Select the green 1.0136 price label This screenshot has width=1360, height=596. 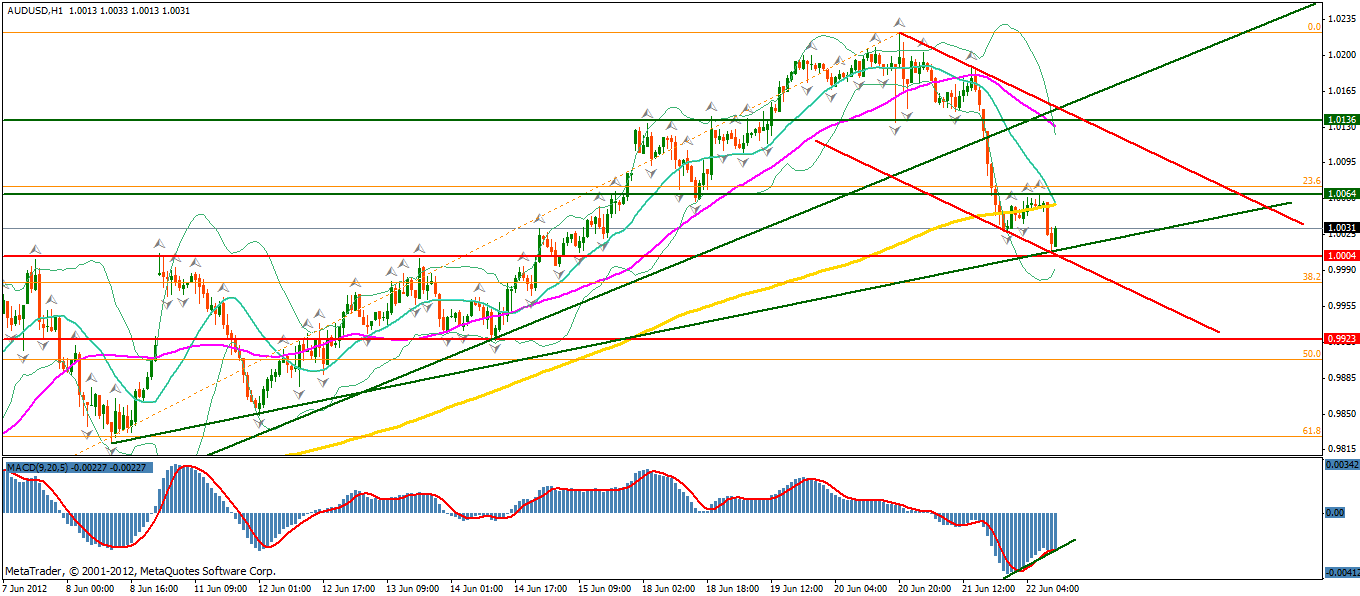[x=1340, y=120]
